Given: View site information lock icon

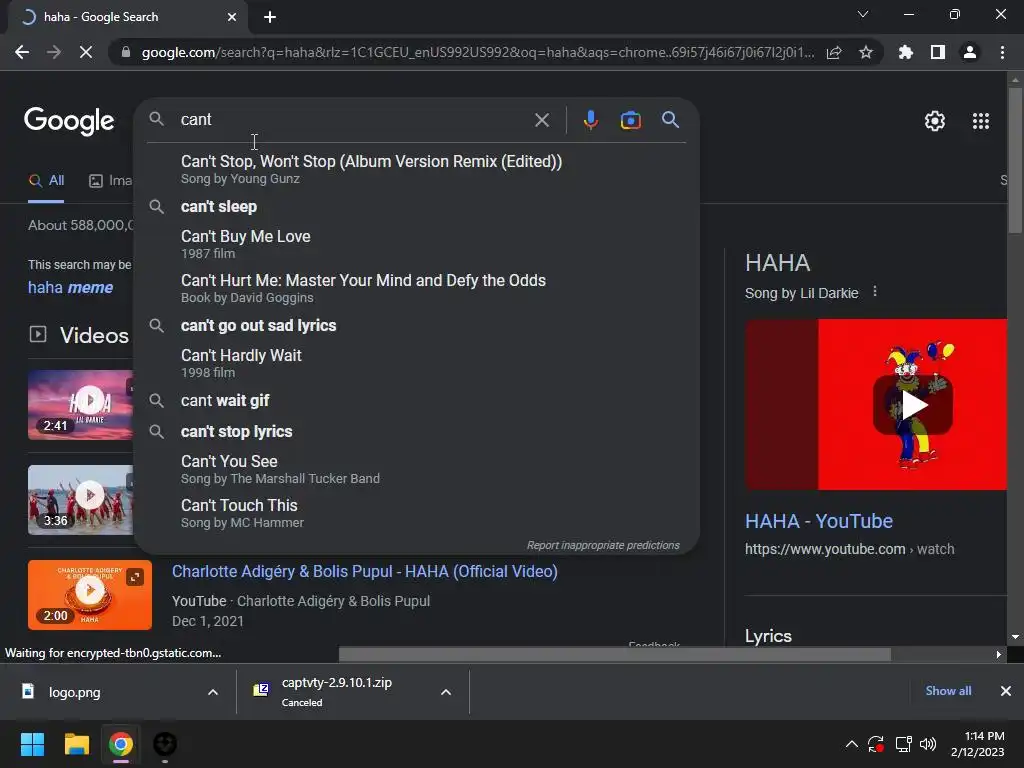Looking at the screenshot, I should (x=125, y=52).
